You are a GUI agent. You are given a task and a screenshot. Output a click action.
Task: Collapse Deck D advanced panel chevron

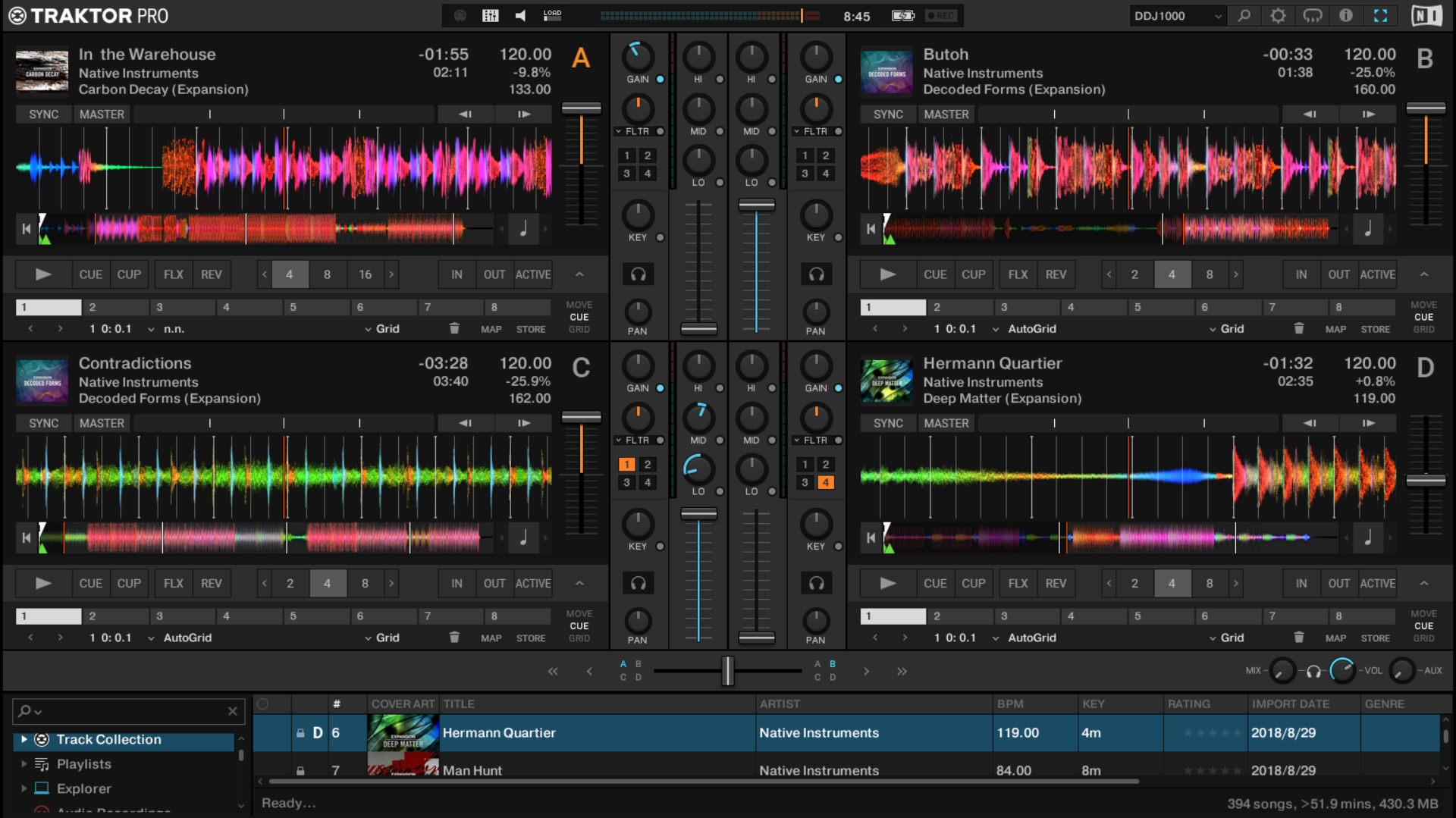(x=1424, y=583)
